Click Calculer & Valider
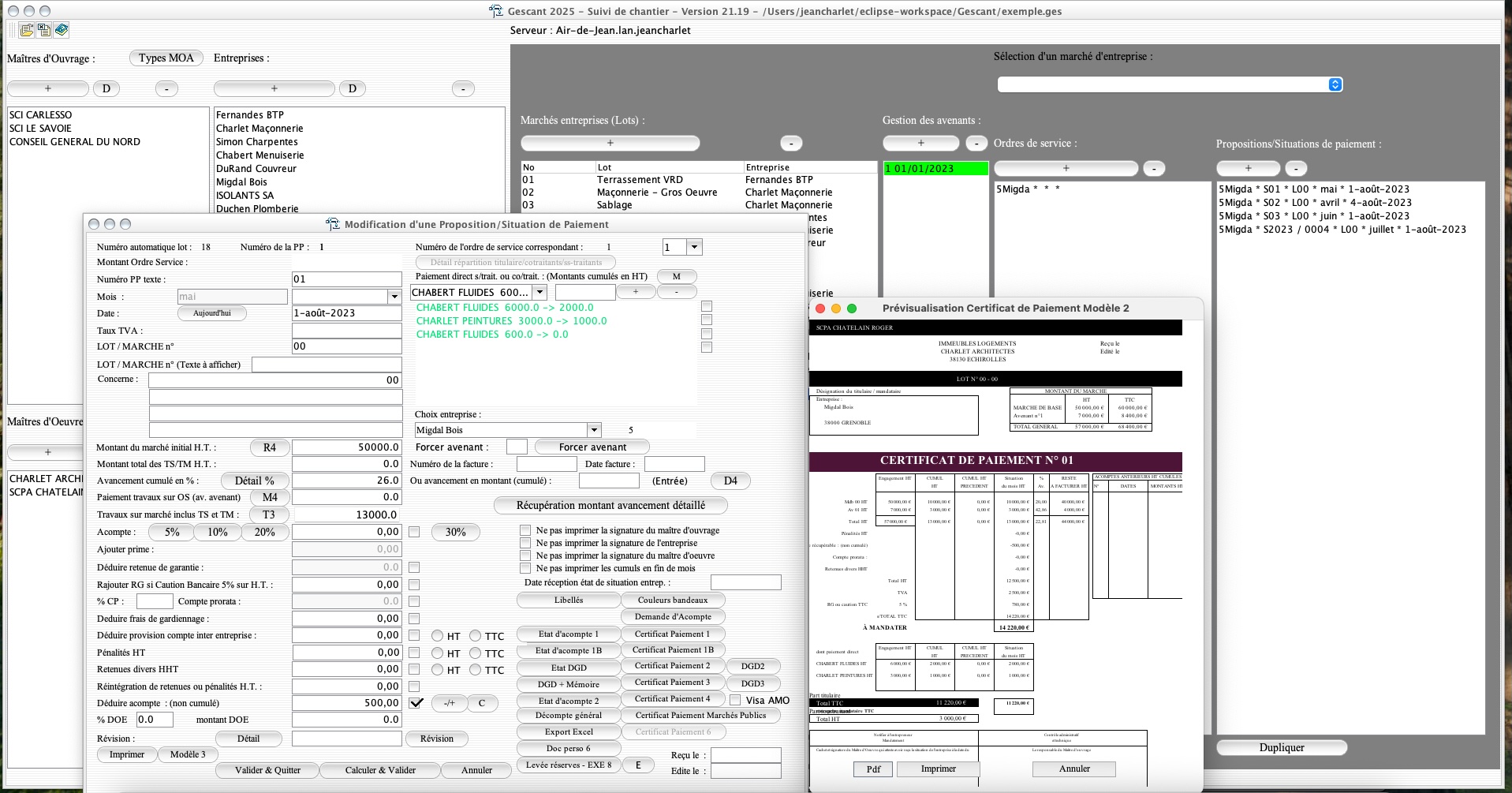This screenshot has height=793, width=1512. pos(380,770)
